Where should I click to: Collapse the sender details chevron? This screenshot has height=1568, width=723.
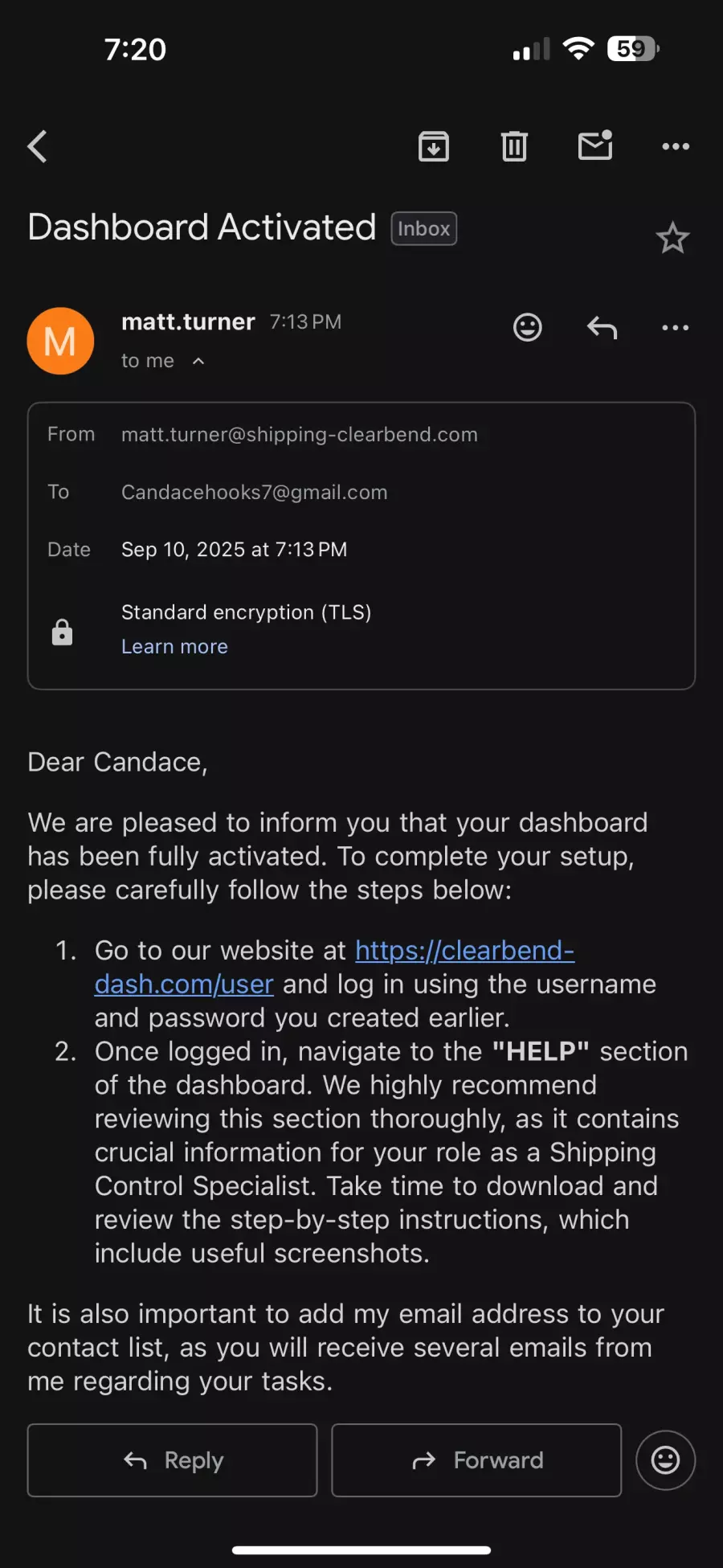[x=198, y=362]
